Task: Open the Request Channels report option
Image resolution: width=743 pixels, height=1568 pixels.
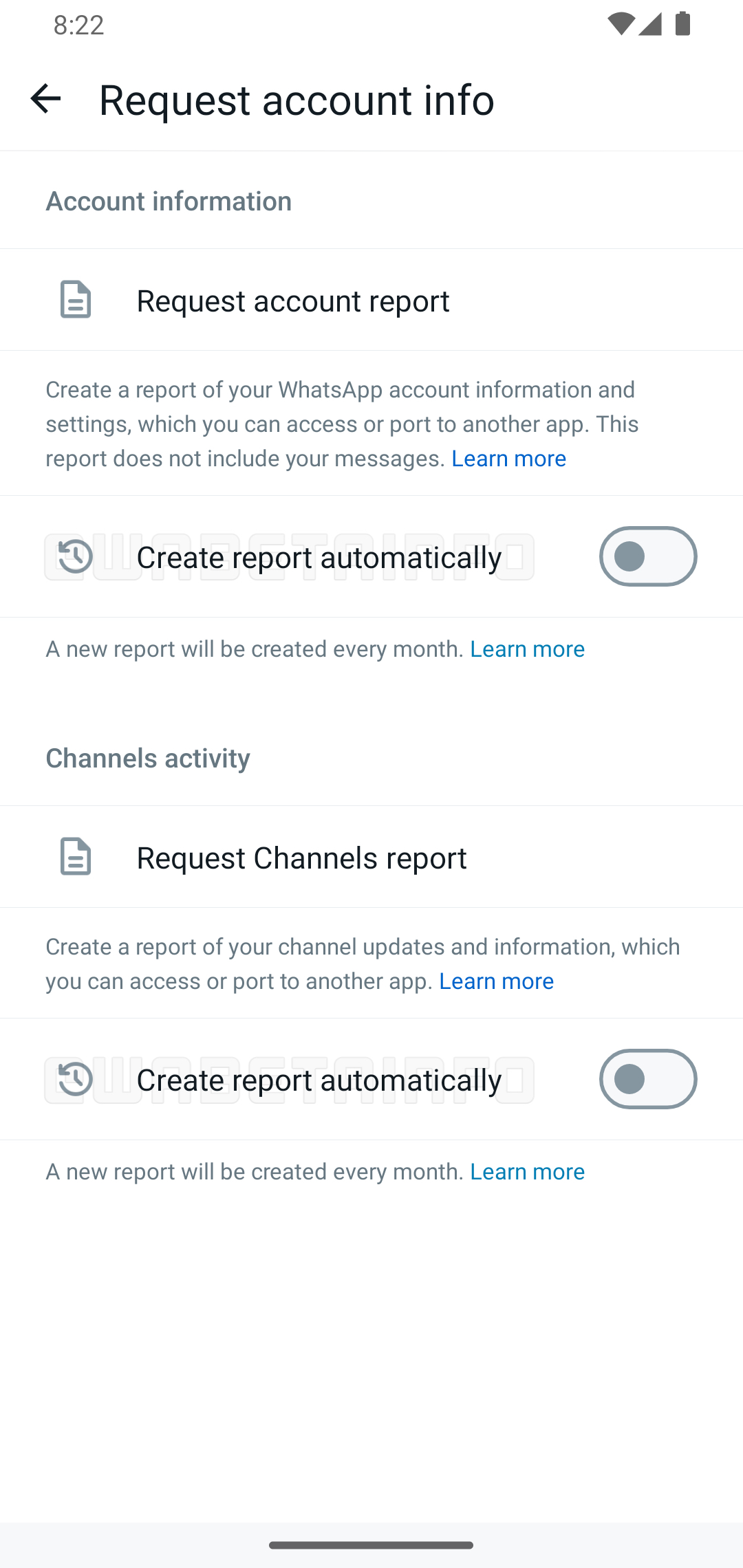Action: (x=301, y=858)
